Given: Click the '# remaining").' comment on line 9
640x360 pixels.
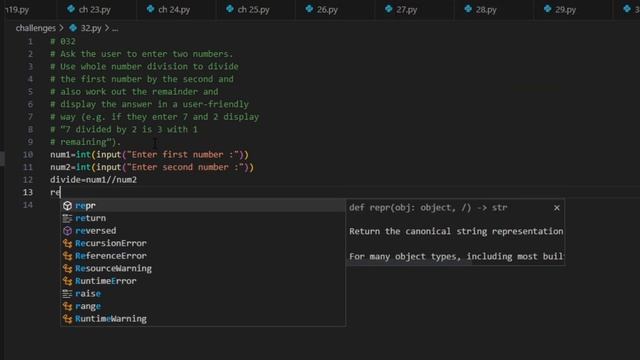Looking at the screenshot, I should (85, 142).
